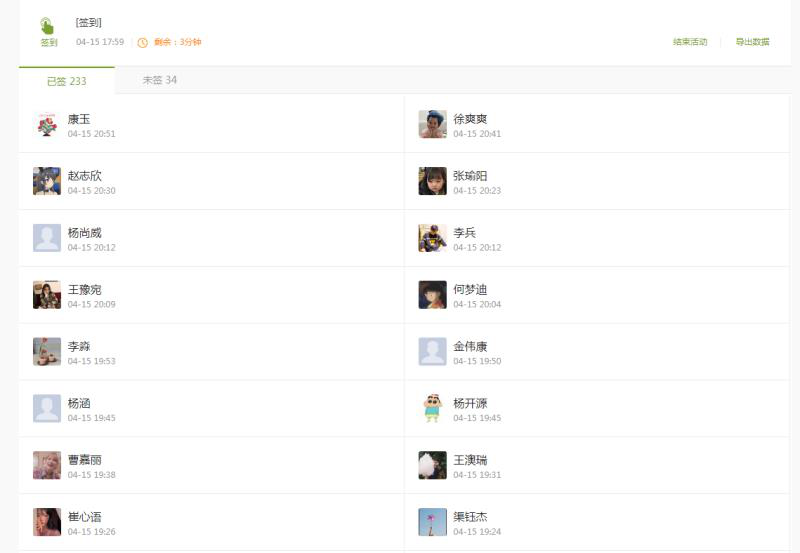Screen dimensions: 800x553
Task: Select 王澳瑞's avatar thumbnail
Action: click(x=432, y=465)
